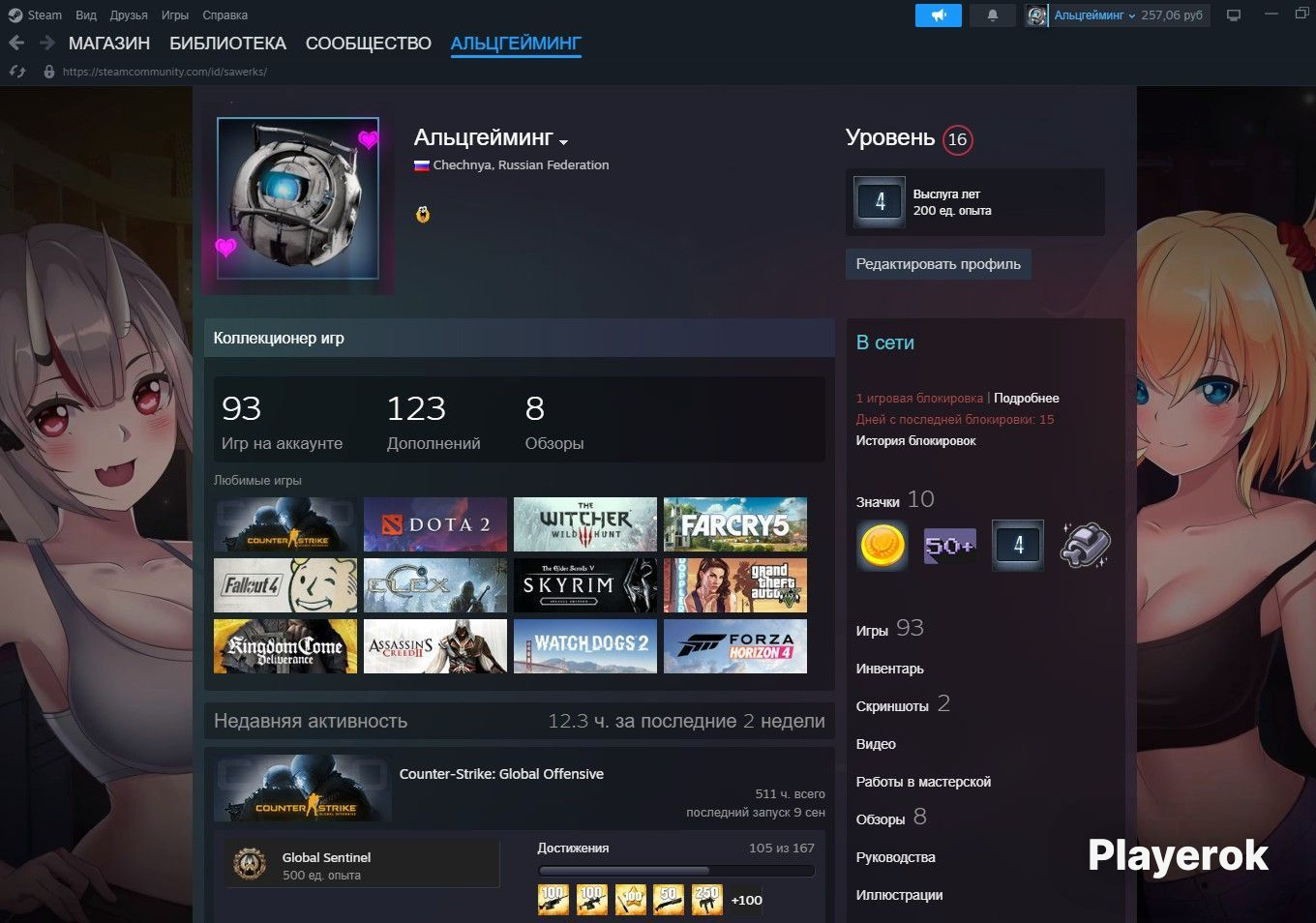Image resolution: width=1316 pixels, height=923 pixels.
Task: Click the 257,06 руб wallet balance
Action: coord(1172,15)
